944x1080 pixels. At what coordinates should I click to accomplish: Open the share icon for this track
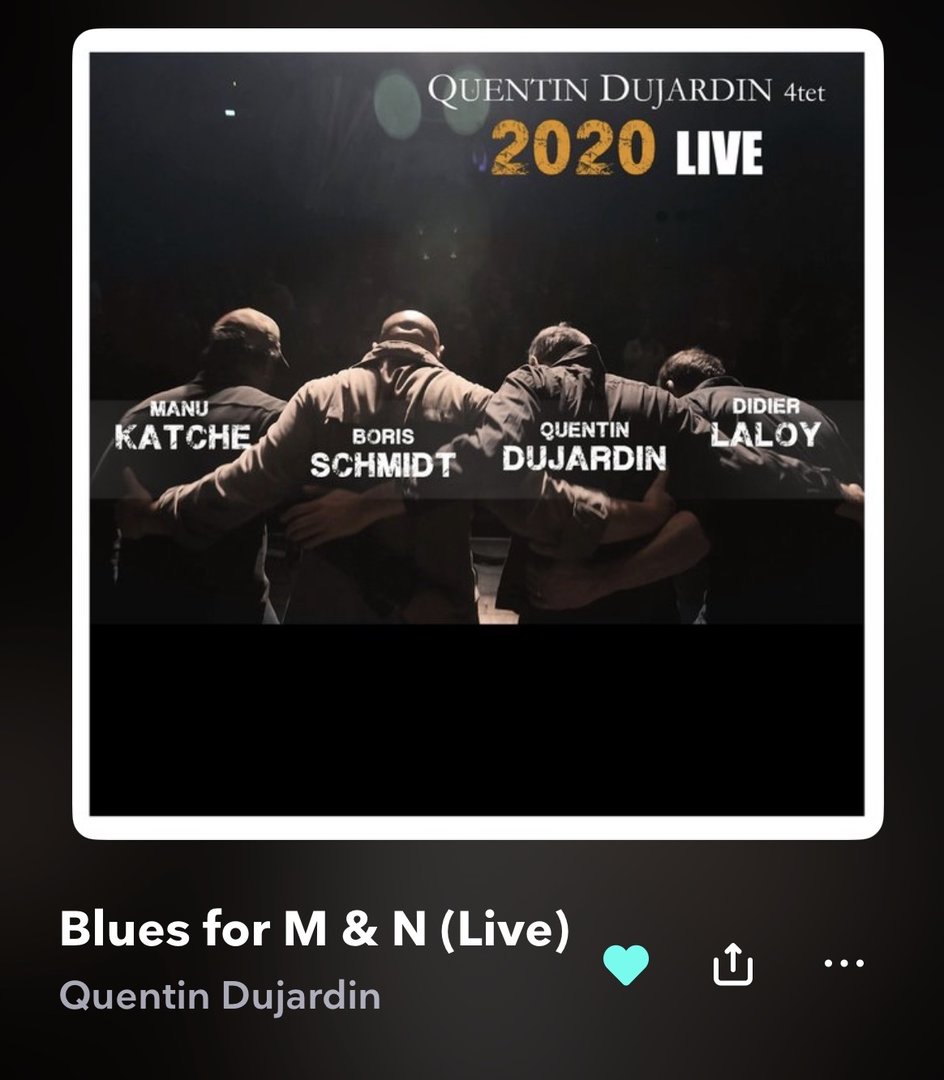coord(733,964)
